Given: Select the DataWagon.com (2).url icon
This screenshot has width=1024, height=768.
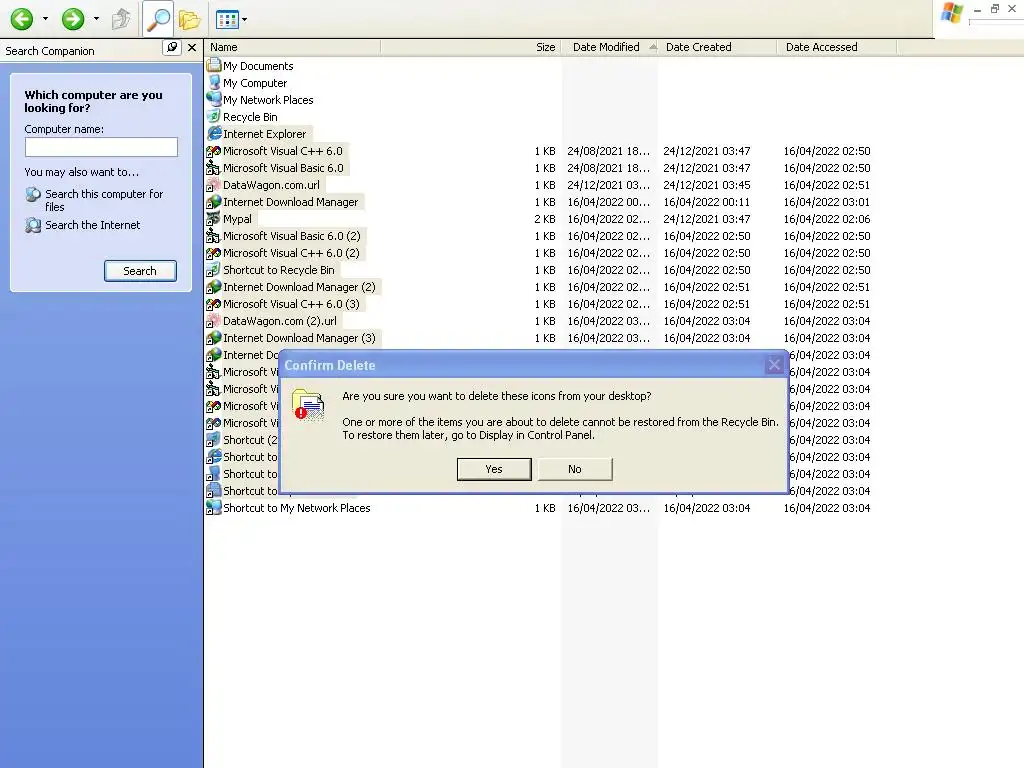Looking at the screenshot, I should tap(214, 321).
